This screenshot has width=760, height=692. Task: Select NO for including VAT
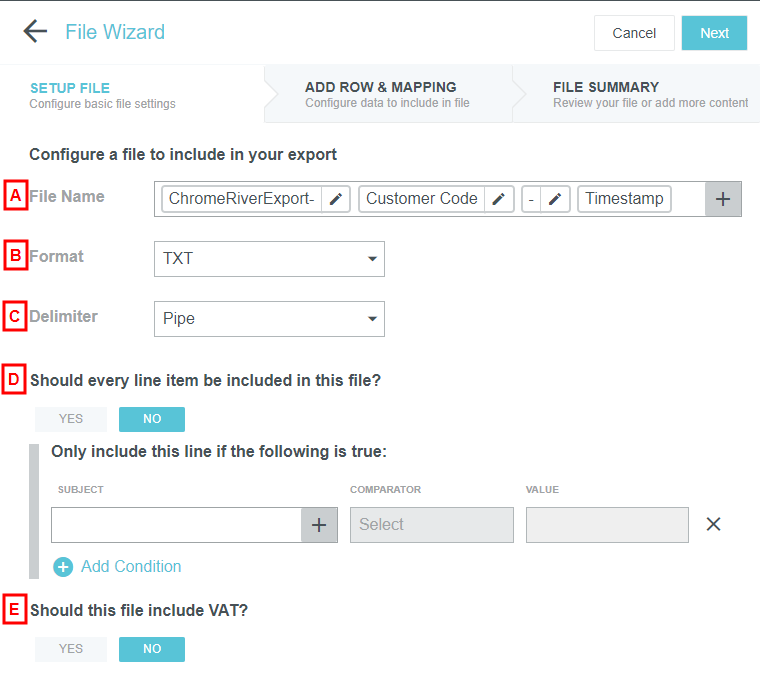[x=152, y=649]
